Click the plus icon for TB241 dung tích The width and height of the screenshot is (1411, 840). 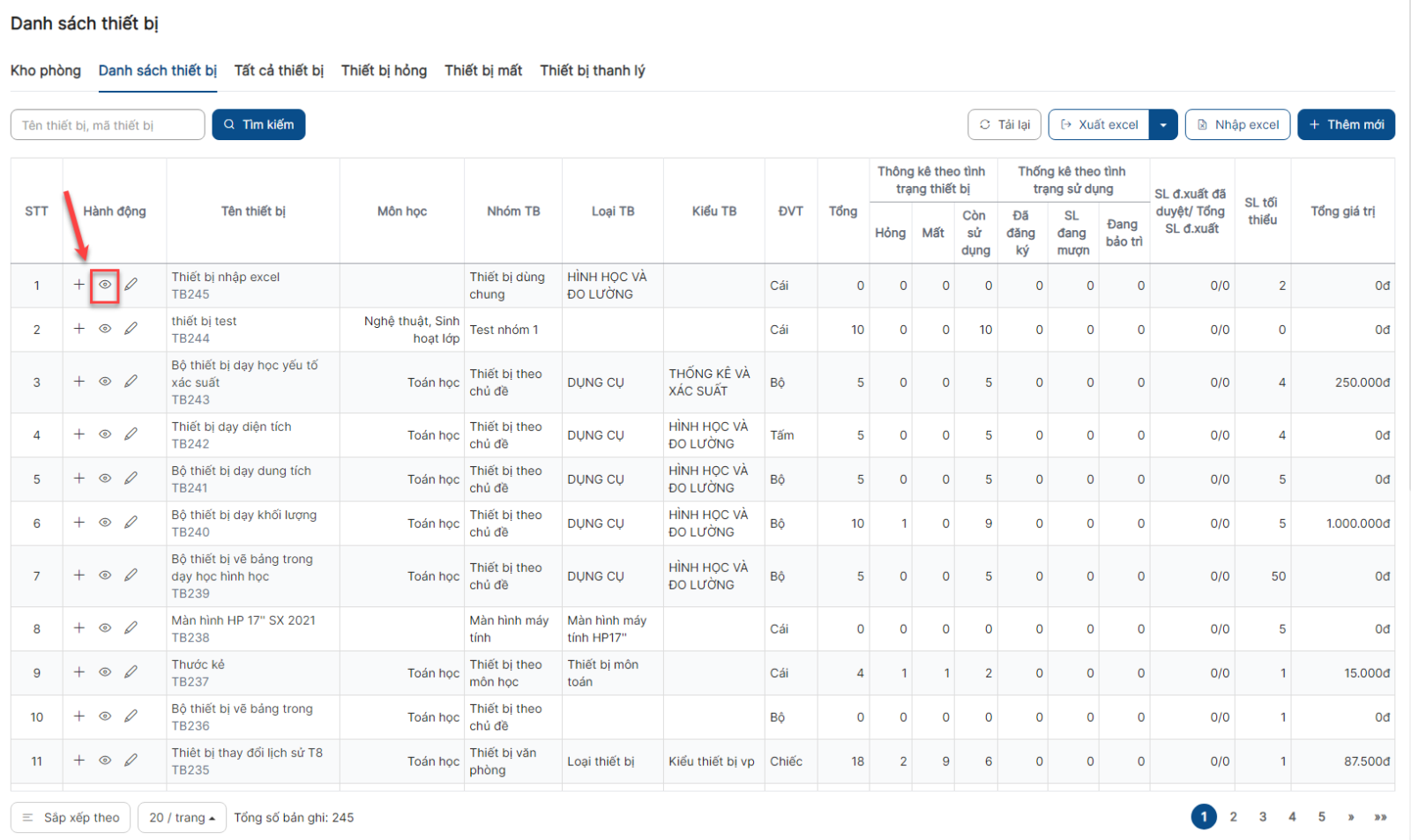click(79, 479)
